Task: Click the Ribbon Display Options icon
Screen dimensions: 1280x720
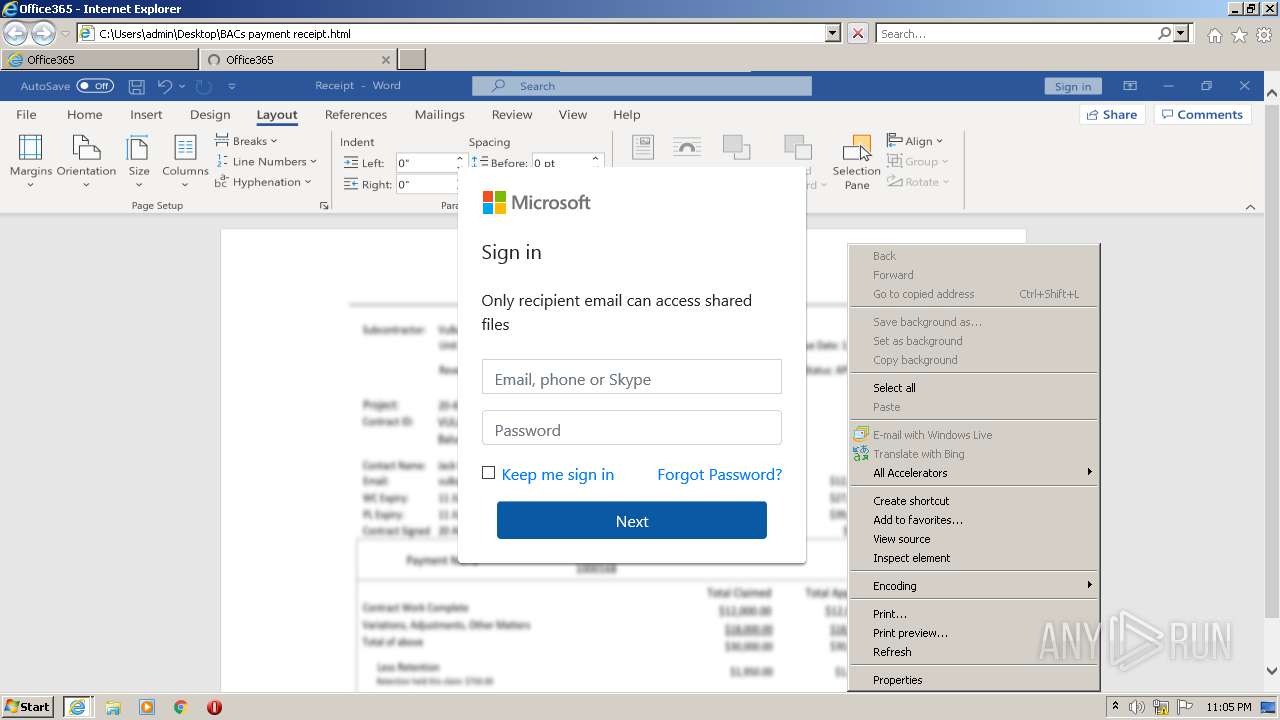Action: (1130, 86)
